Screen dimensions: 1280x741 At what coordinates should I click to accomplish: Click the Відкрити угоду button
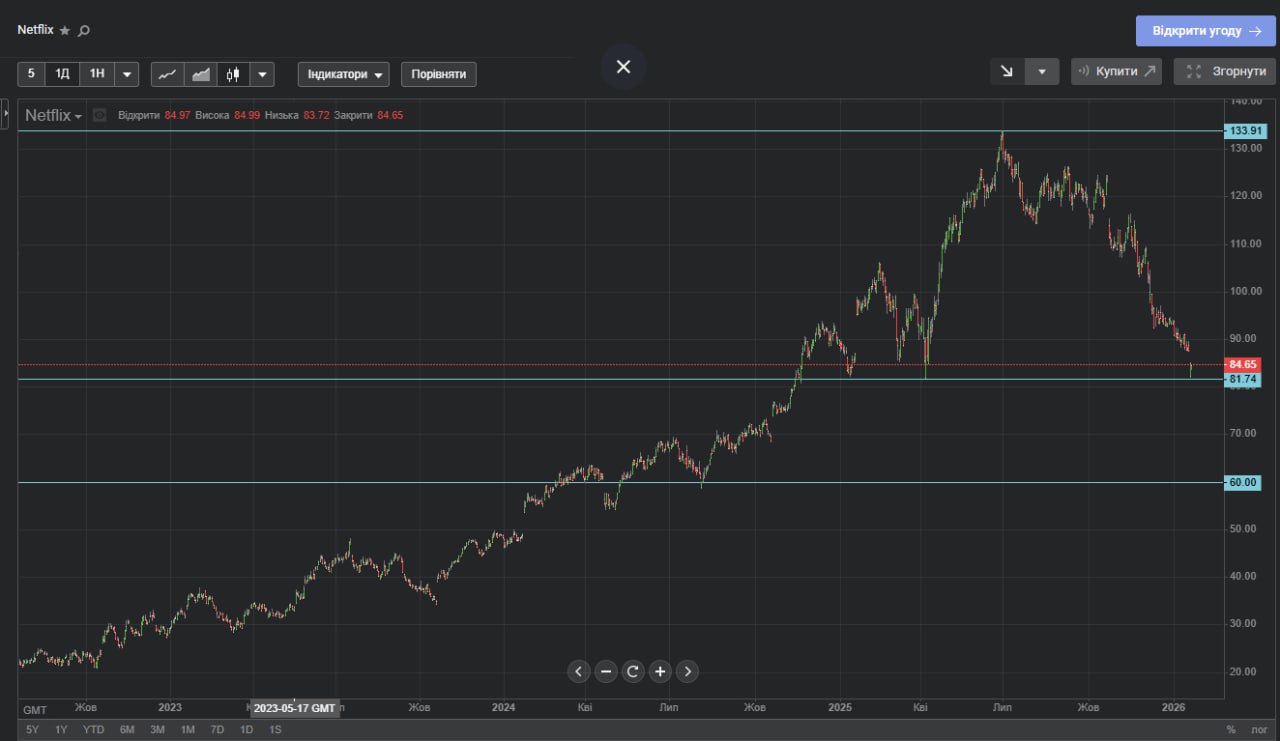1206,31
